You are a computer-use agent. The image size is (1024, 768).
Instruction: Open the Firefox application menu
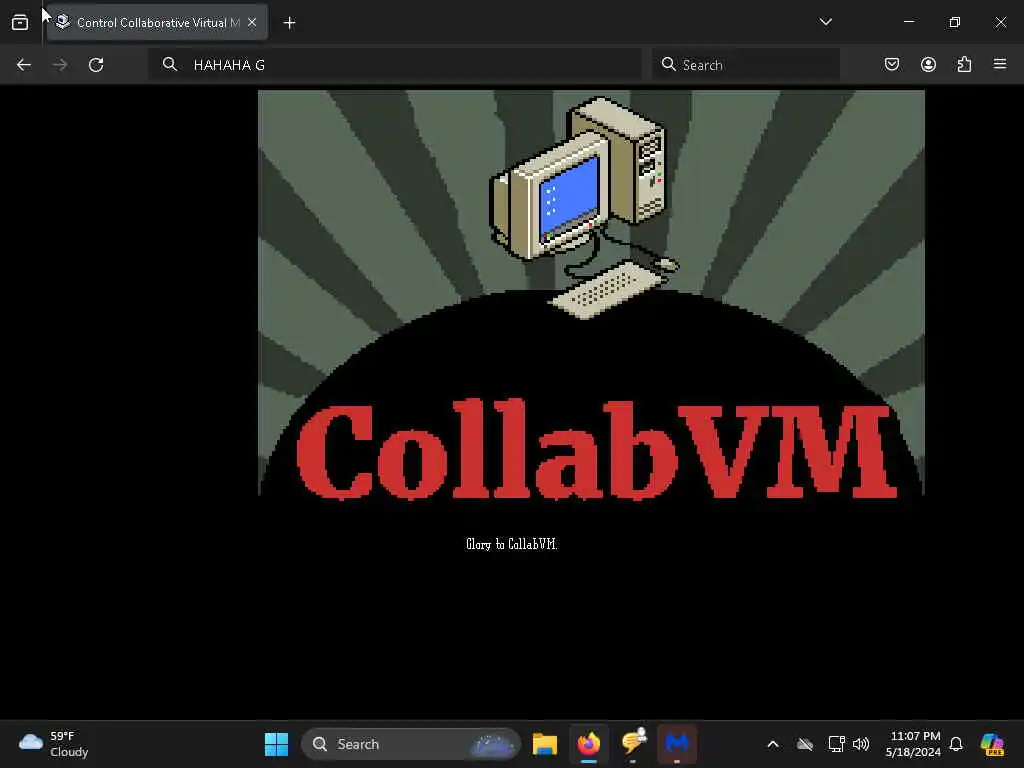tap(1000, 64)
